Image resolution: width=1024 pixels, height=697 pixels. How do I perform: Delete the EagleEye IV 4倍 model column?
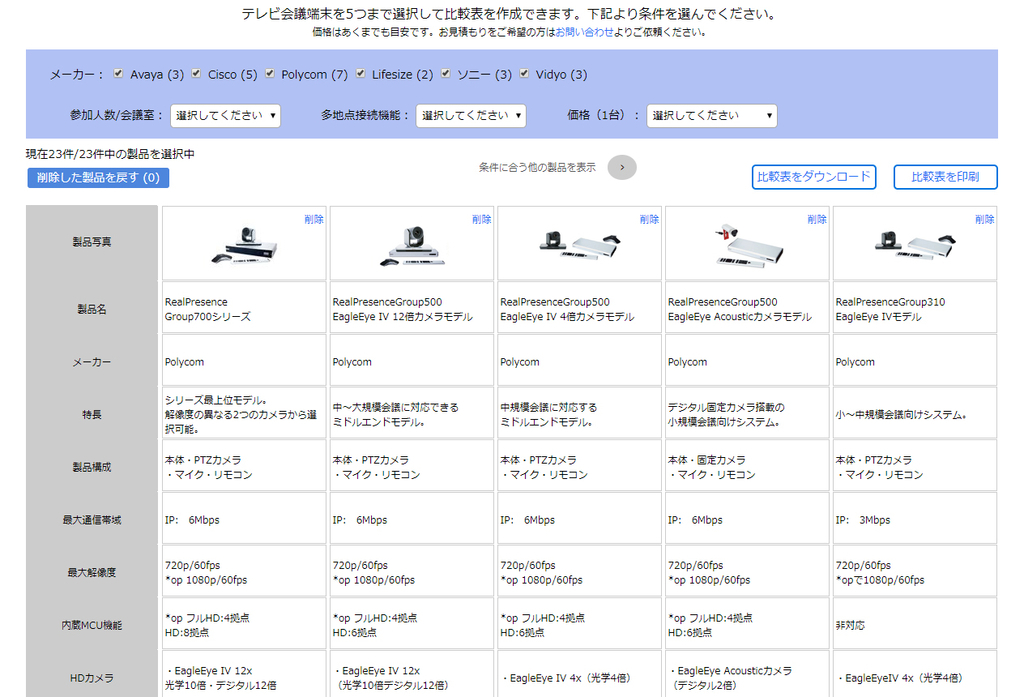click(649, 219)
